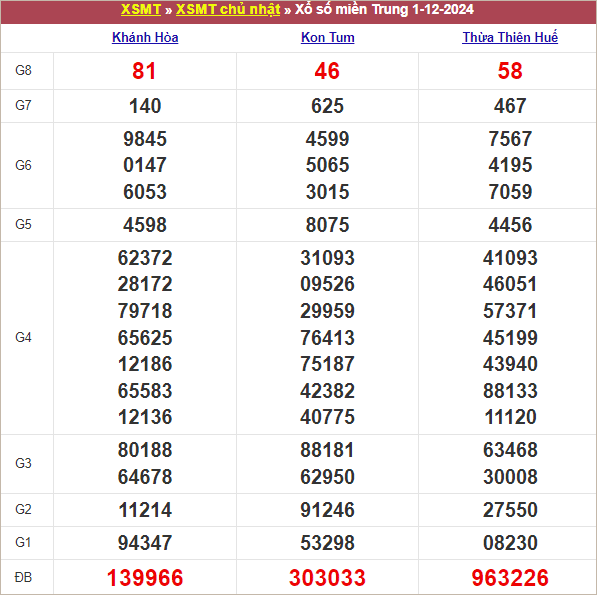
Task: Click G6 number 7059
Action: pos(510,192)
